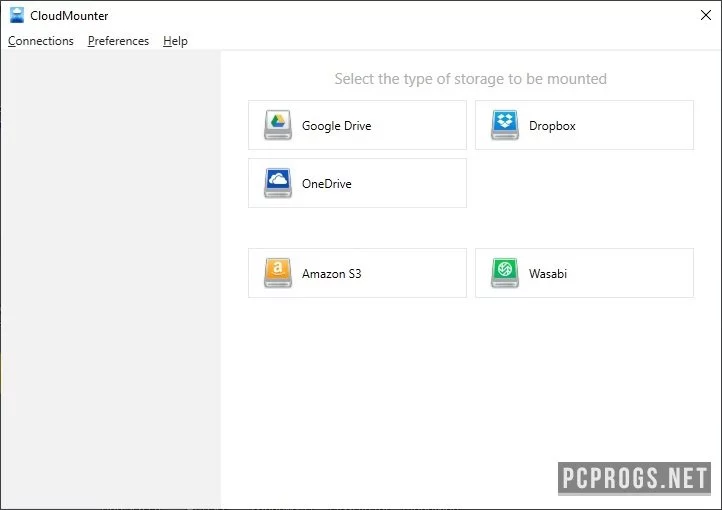This screenshot has height=510, width=722.
Task: Select the Wasabi label
Action: (x=548, y=274)
